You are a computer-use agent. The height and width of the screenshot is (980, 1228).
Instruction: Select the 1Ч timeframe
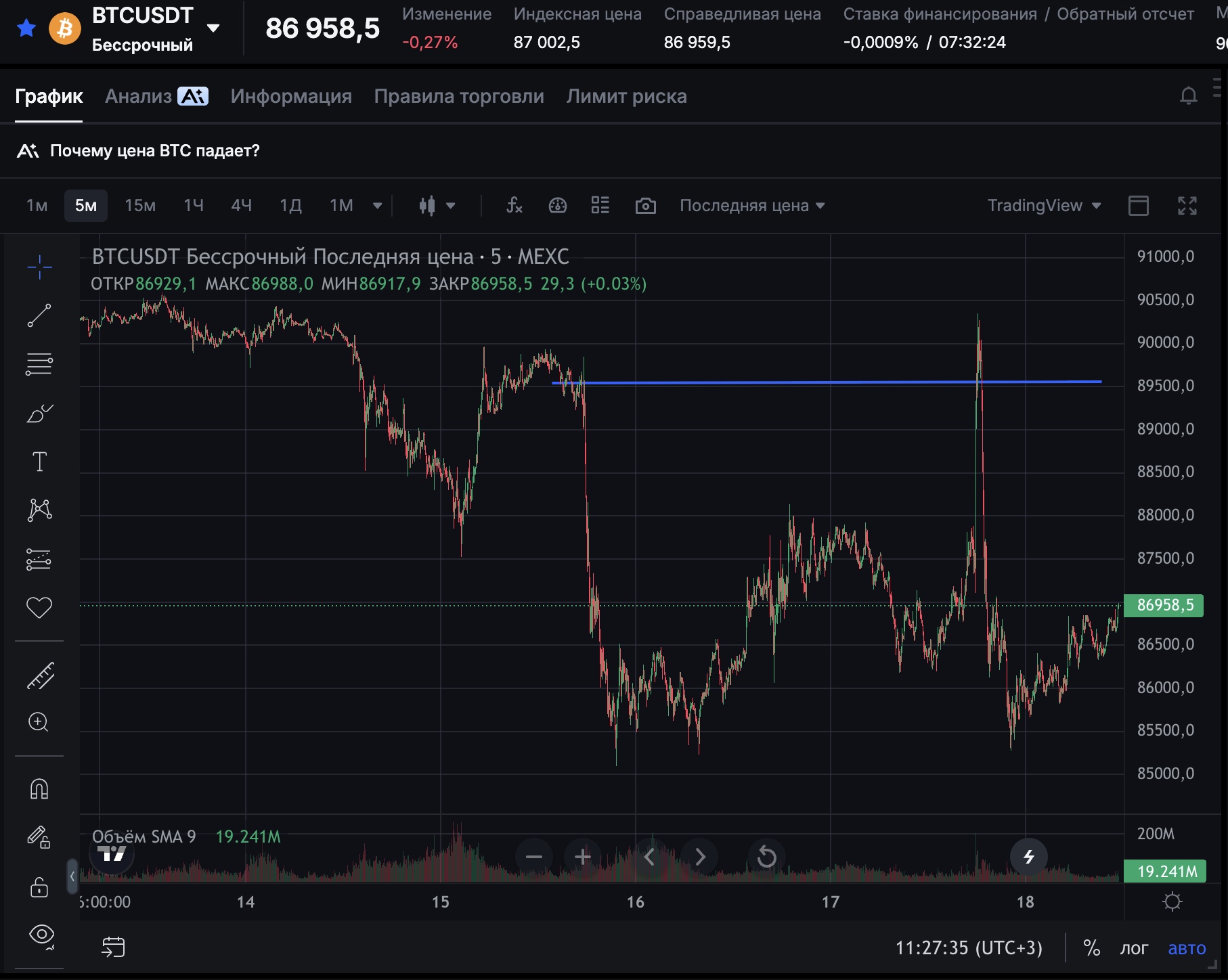[x=194, y=205]
